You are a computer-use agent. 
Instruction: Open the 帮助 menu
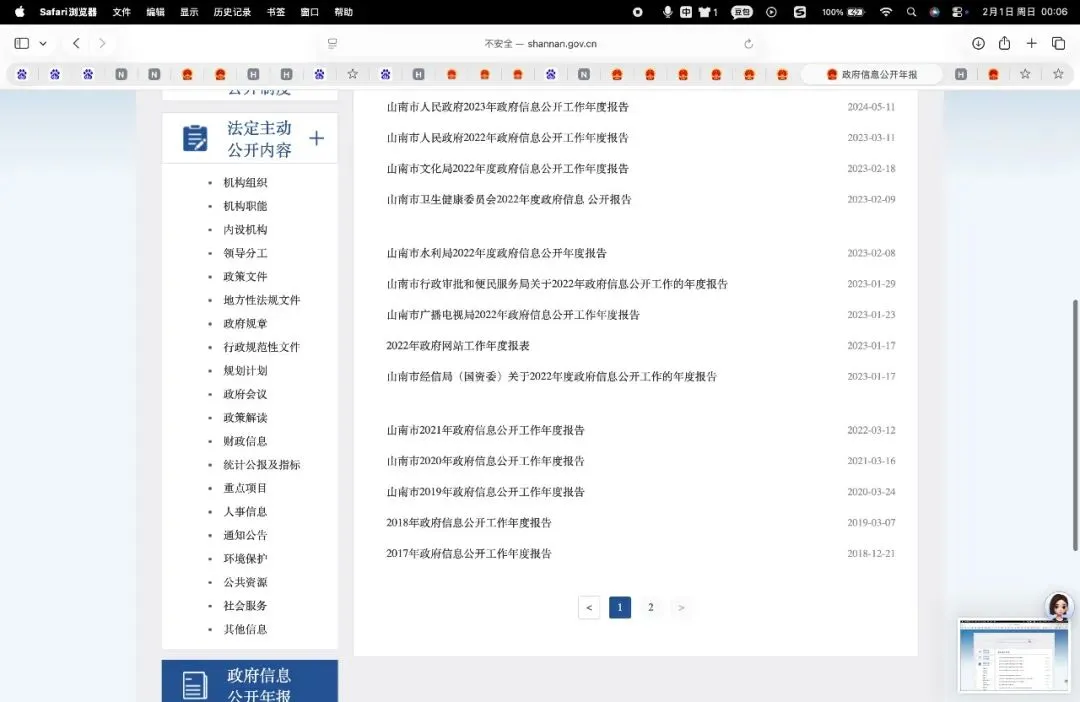[x=344, y=12]
